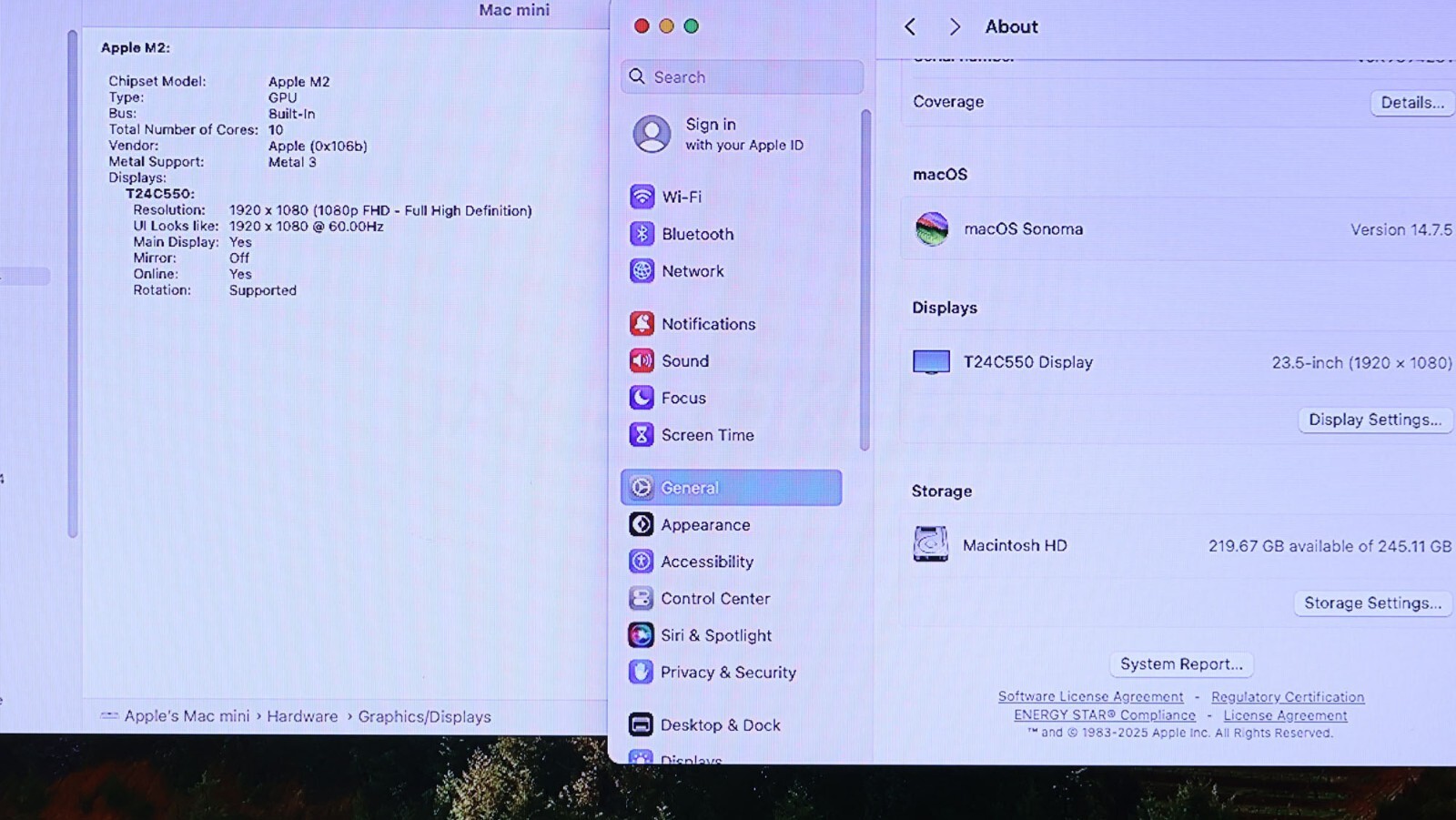Minimize the System Settings window (yellow button)
This screenshot has height=820, width=1456.
tap(666, 25)
